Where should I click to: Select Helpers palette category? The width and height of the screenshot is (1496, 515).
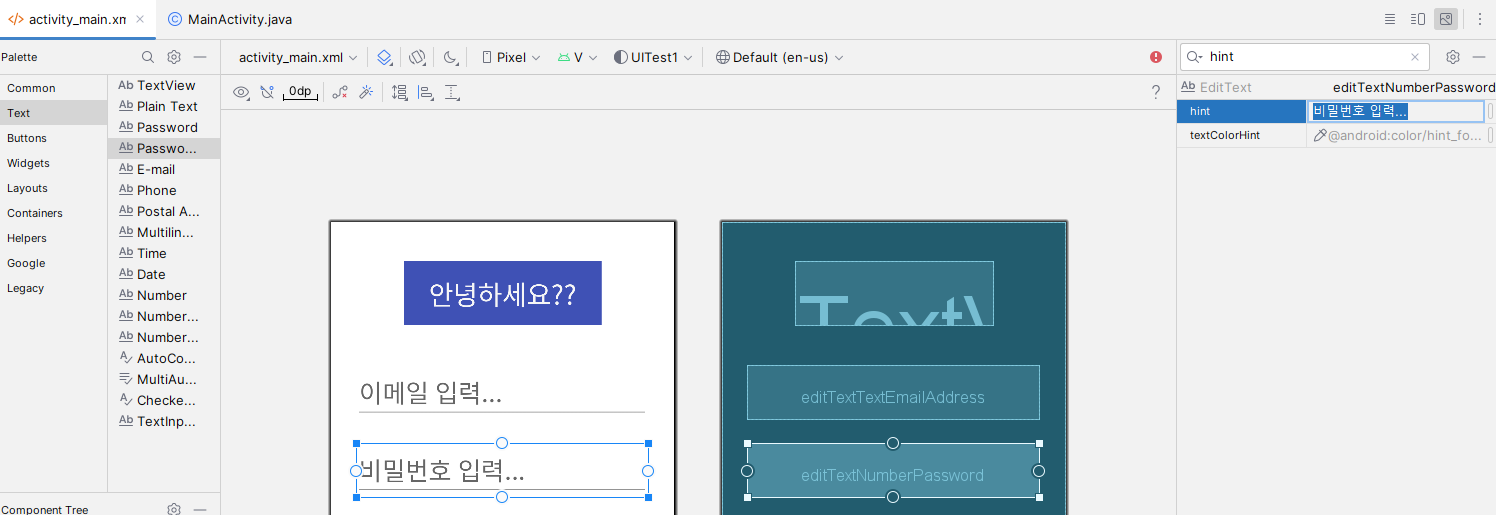[54, 238]
